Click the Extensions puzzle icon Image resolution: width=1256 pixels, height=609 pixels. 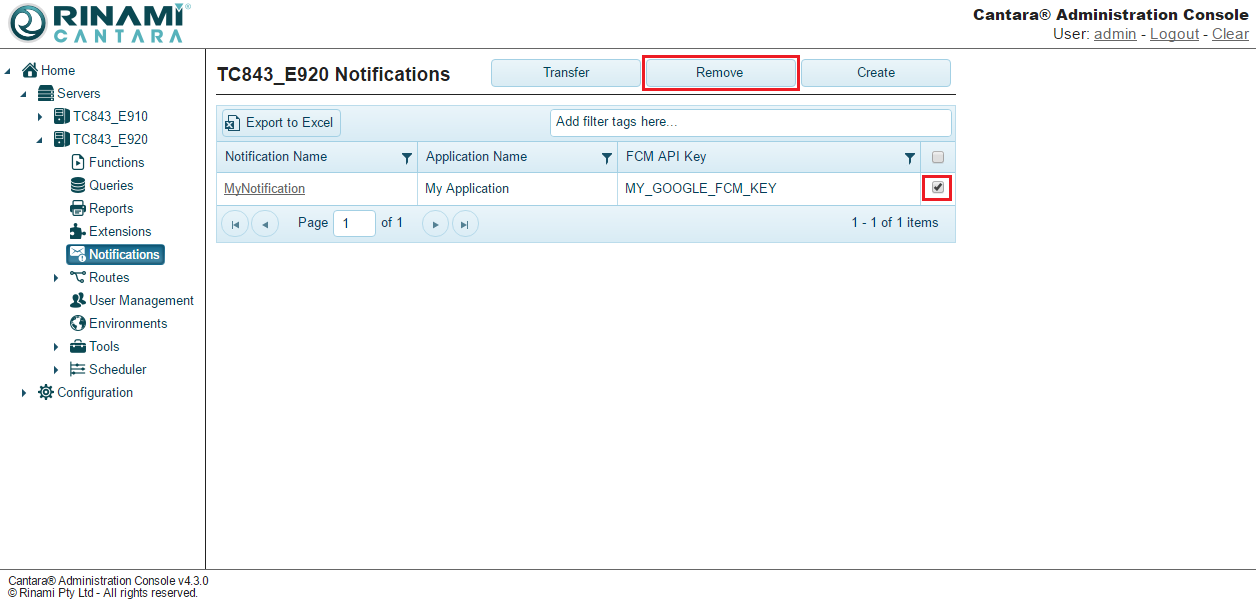78,231
